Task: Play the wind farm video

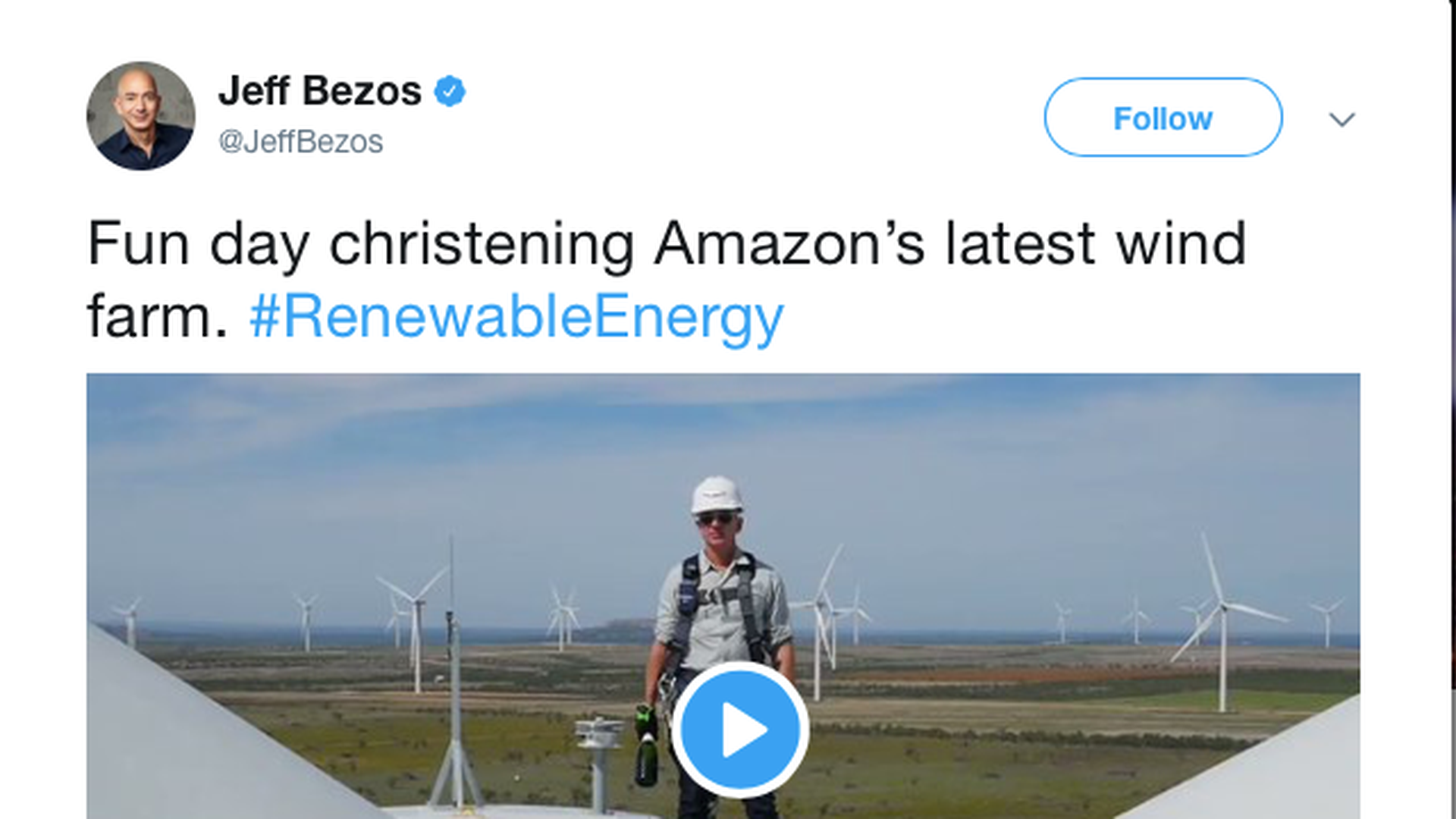Action: coord(739,730)
